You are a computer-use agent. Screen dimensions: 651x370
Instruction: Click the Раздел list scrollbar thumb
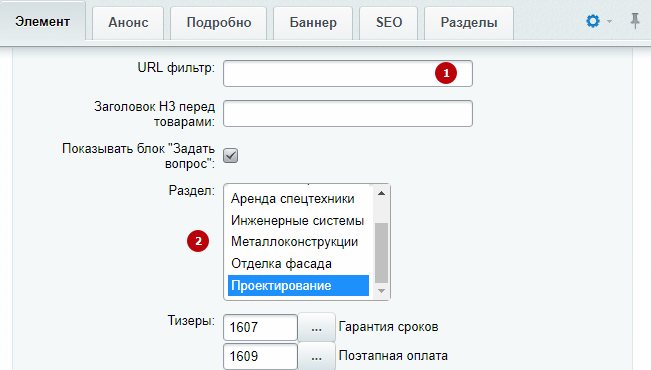[381, 253]
